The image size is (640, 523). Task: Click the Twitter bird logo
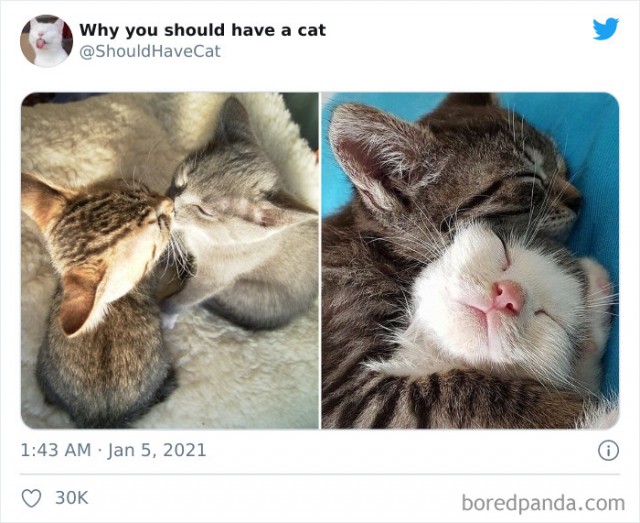pyautogui.click(x=606, y=29)
